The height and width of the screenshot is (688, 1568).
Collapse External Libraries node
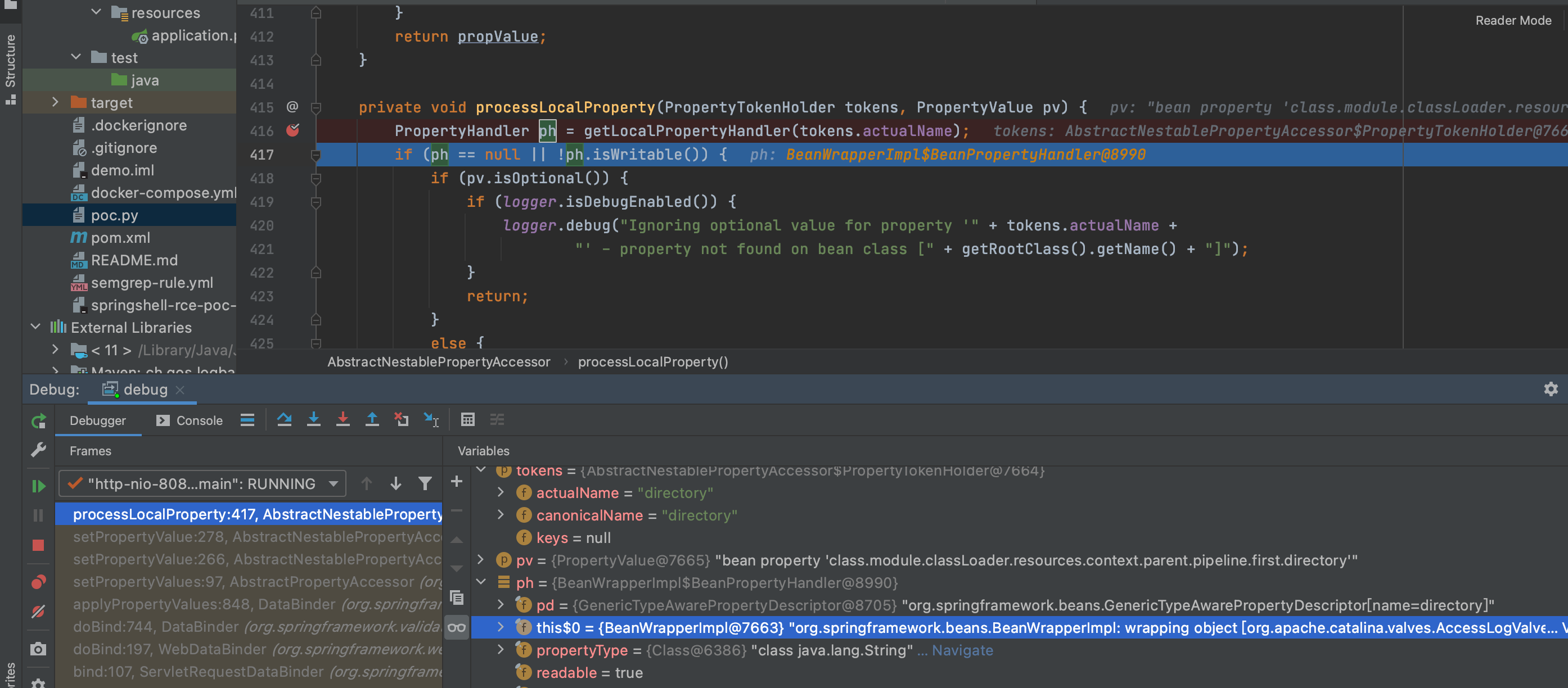click(35, 327)
